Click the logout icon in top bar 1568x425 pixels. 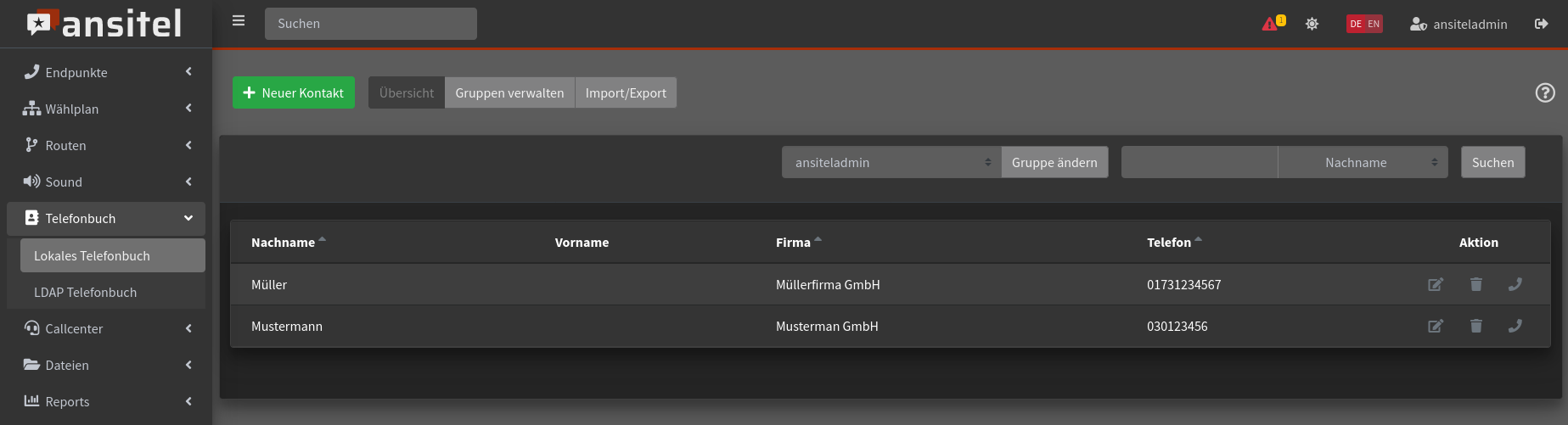coord(1541,24)
